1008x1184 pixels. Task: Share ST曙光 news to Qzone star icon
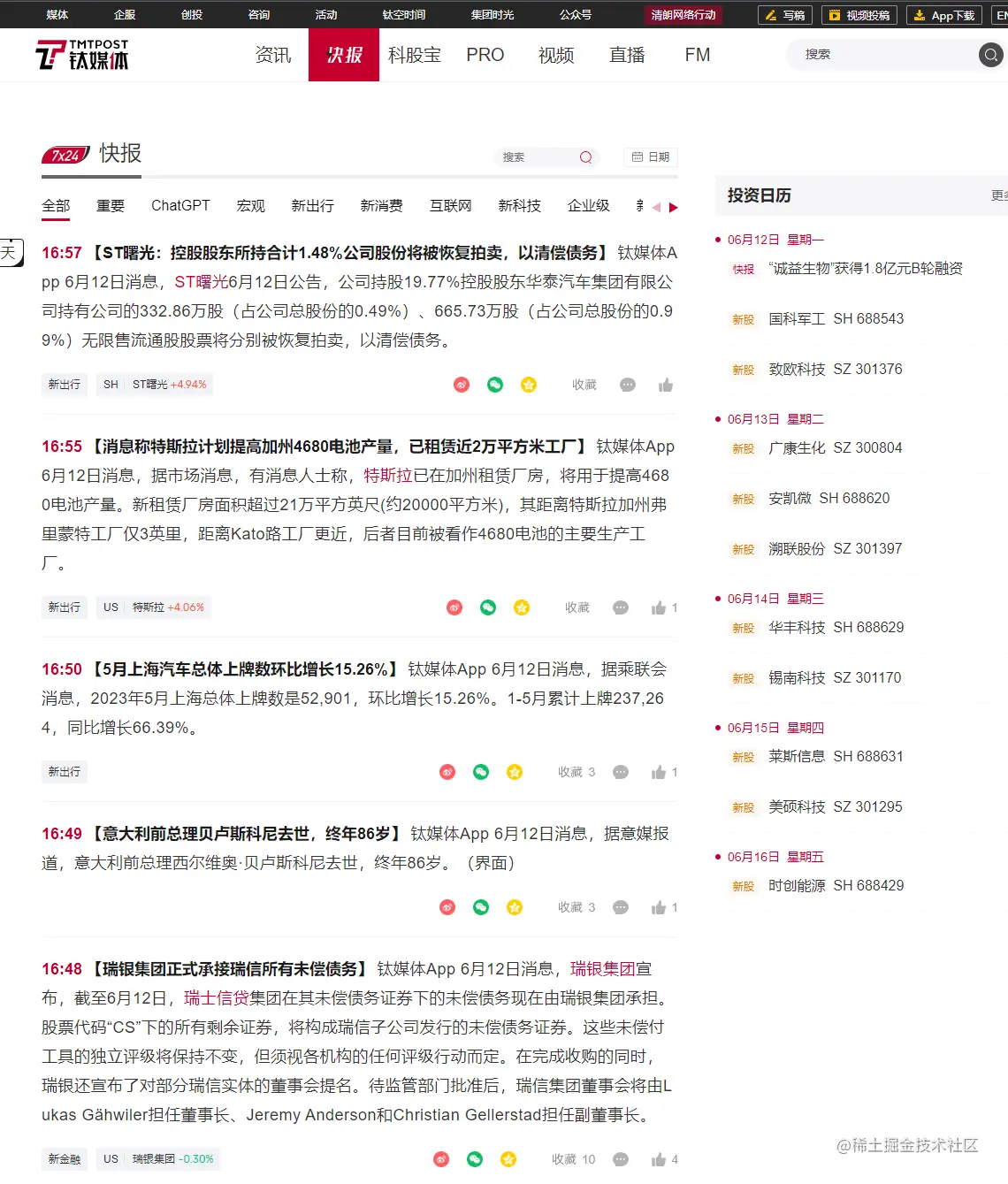(529, 385)
